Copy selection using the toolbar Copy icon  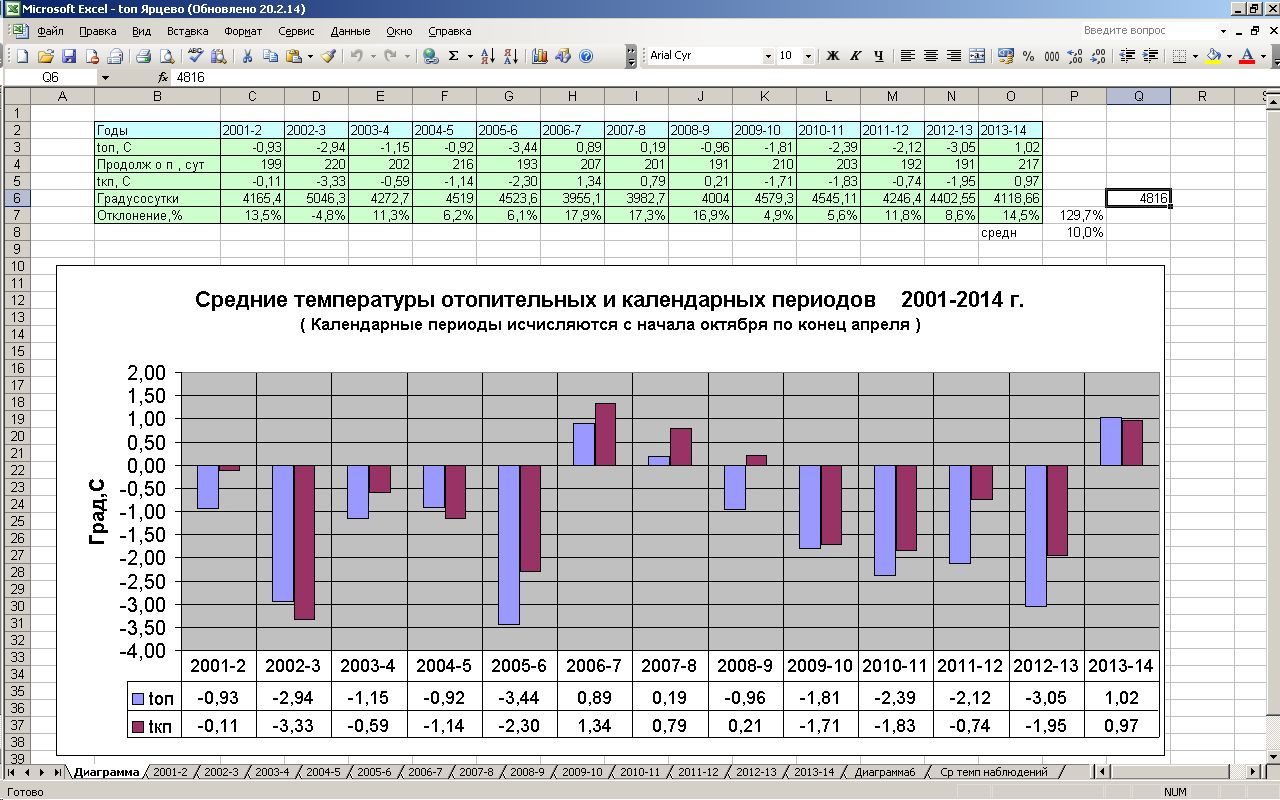click(x=269, y=56)
